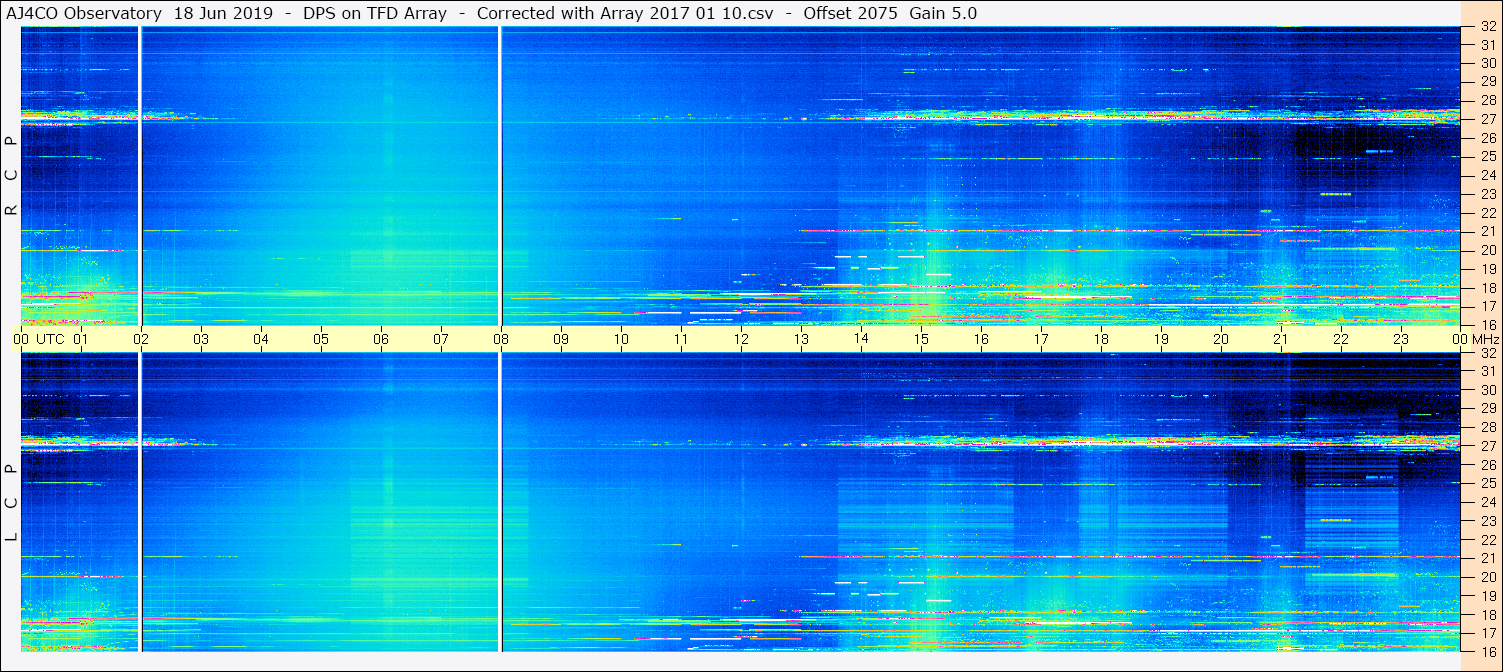The height and width of the screenshot is (672, 1503).
Task: Click the 'AJ4CO Observatory' title text
Action: [x=85, y=13]
